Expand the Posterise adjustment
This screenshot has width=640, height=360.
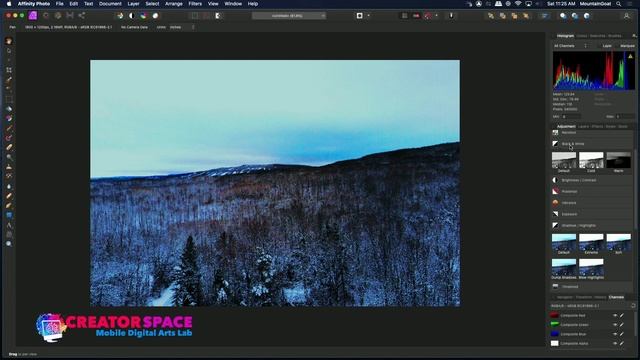coord(591,191)
